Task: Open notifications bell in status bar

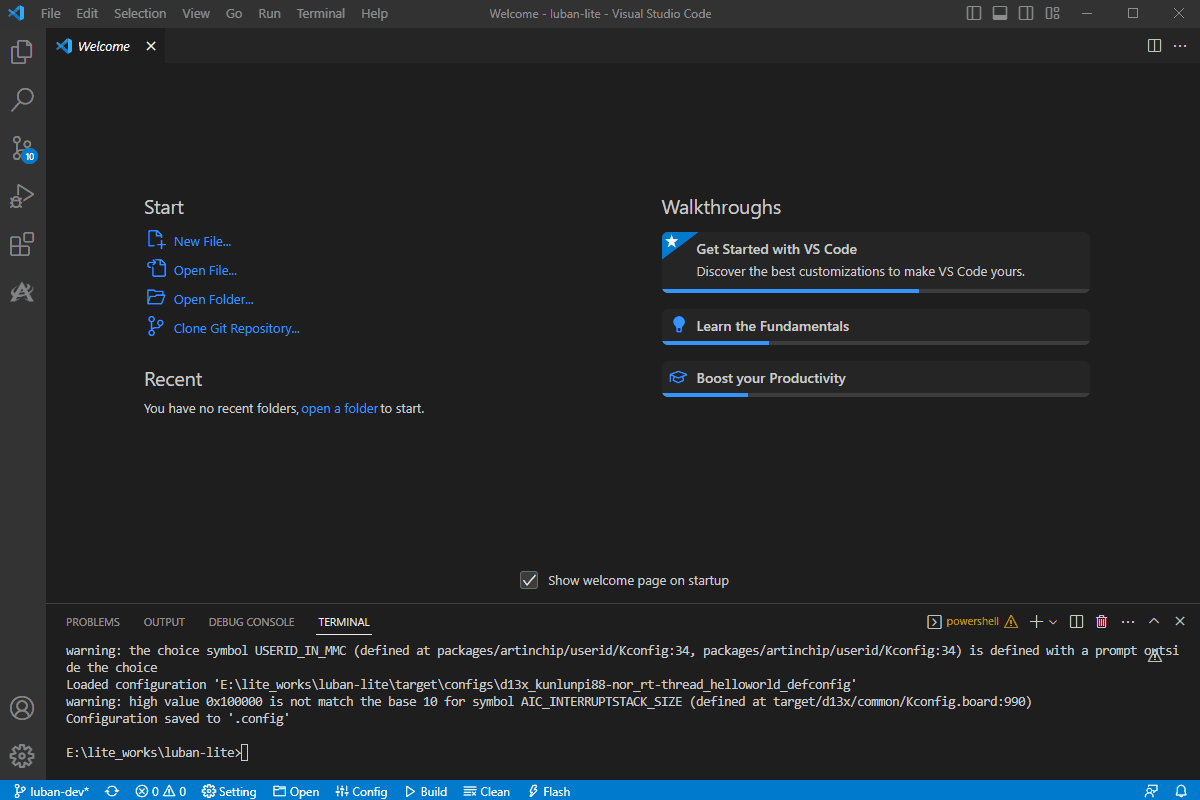Action: [x=1180, y=791]
